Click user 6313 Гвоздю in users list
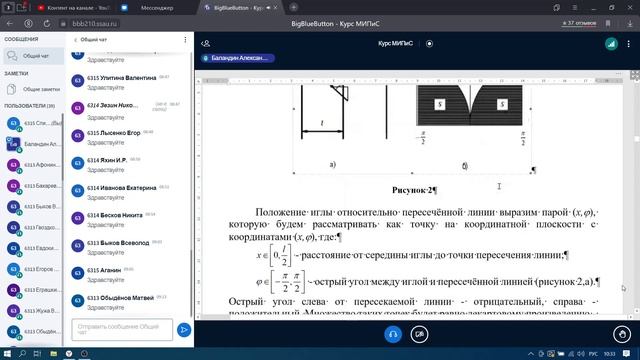The height and width of the screenshot is (360, 640). (x=33, y=227)
